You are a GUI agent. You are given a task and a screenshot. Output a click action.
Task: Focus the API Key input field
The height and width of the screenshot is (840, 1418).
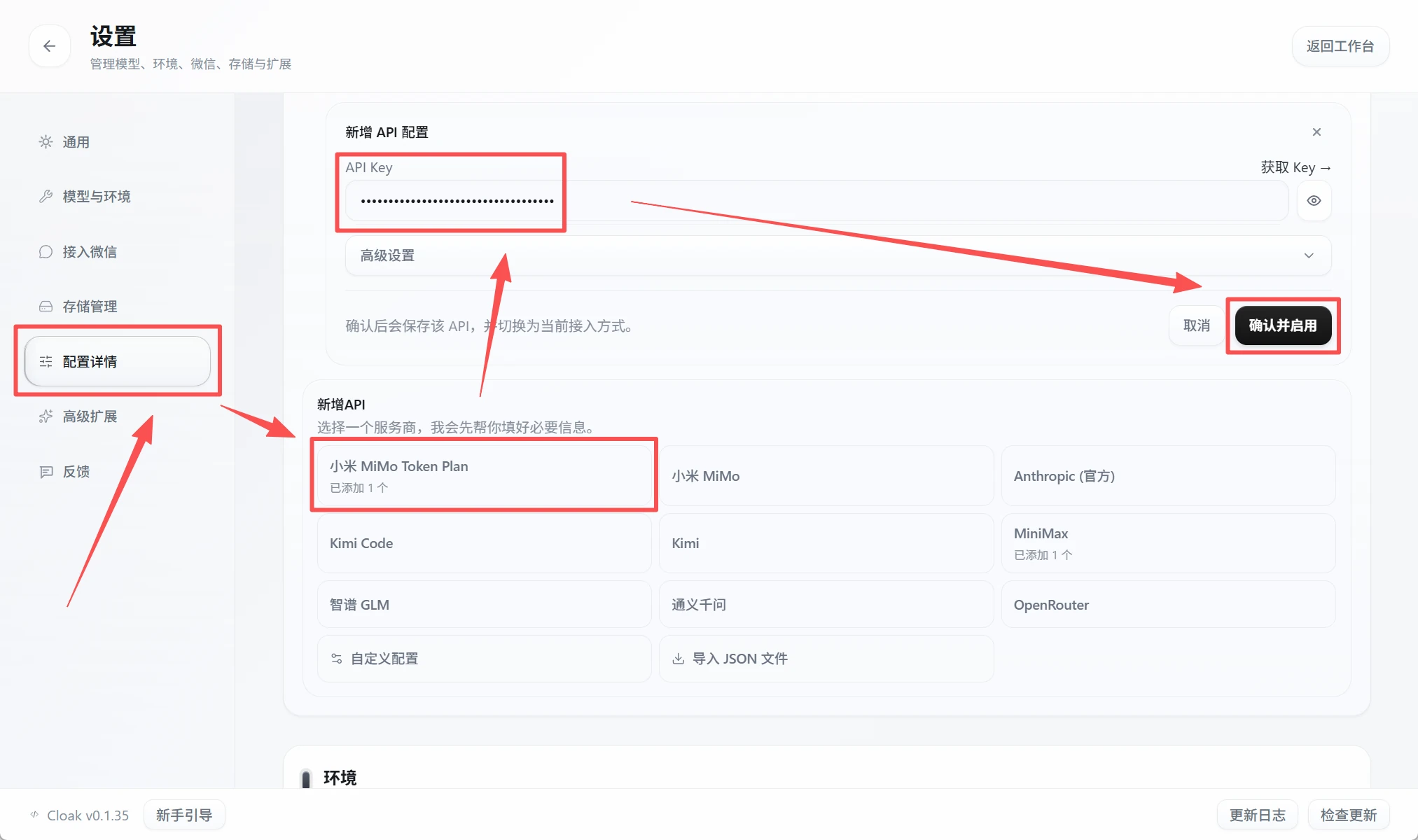pyautogui.click(x=816, y=201)
